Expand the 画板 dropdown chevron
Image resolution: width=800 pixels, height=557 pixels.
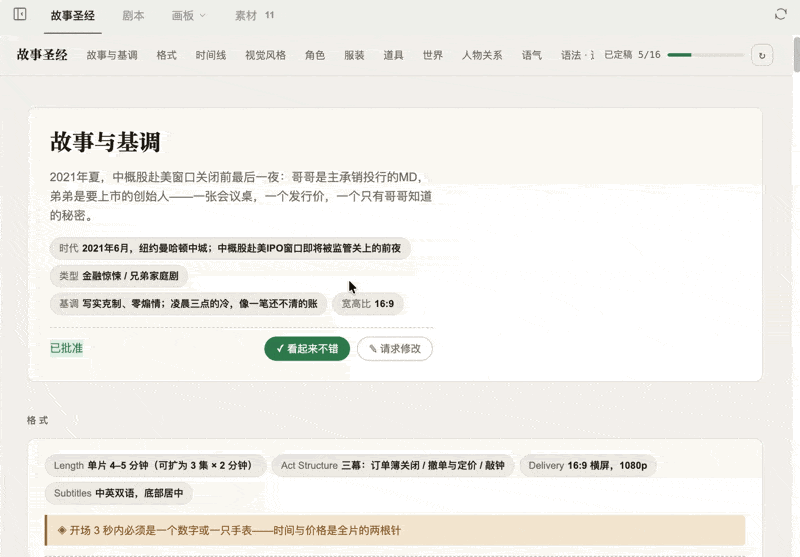tap(203, 15)
